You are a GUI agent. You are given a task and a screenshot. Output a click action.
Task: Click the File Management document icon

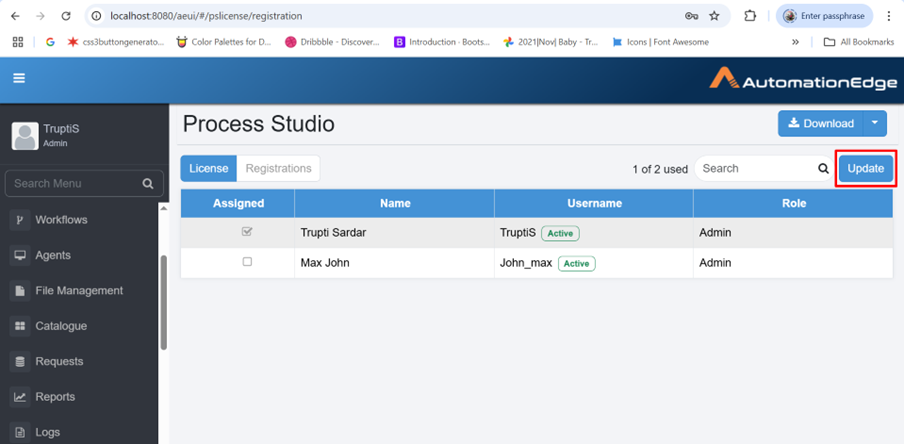20,291
